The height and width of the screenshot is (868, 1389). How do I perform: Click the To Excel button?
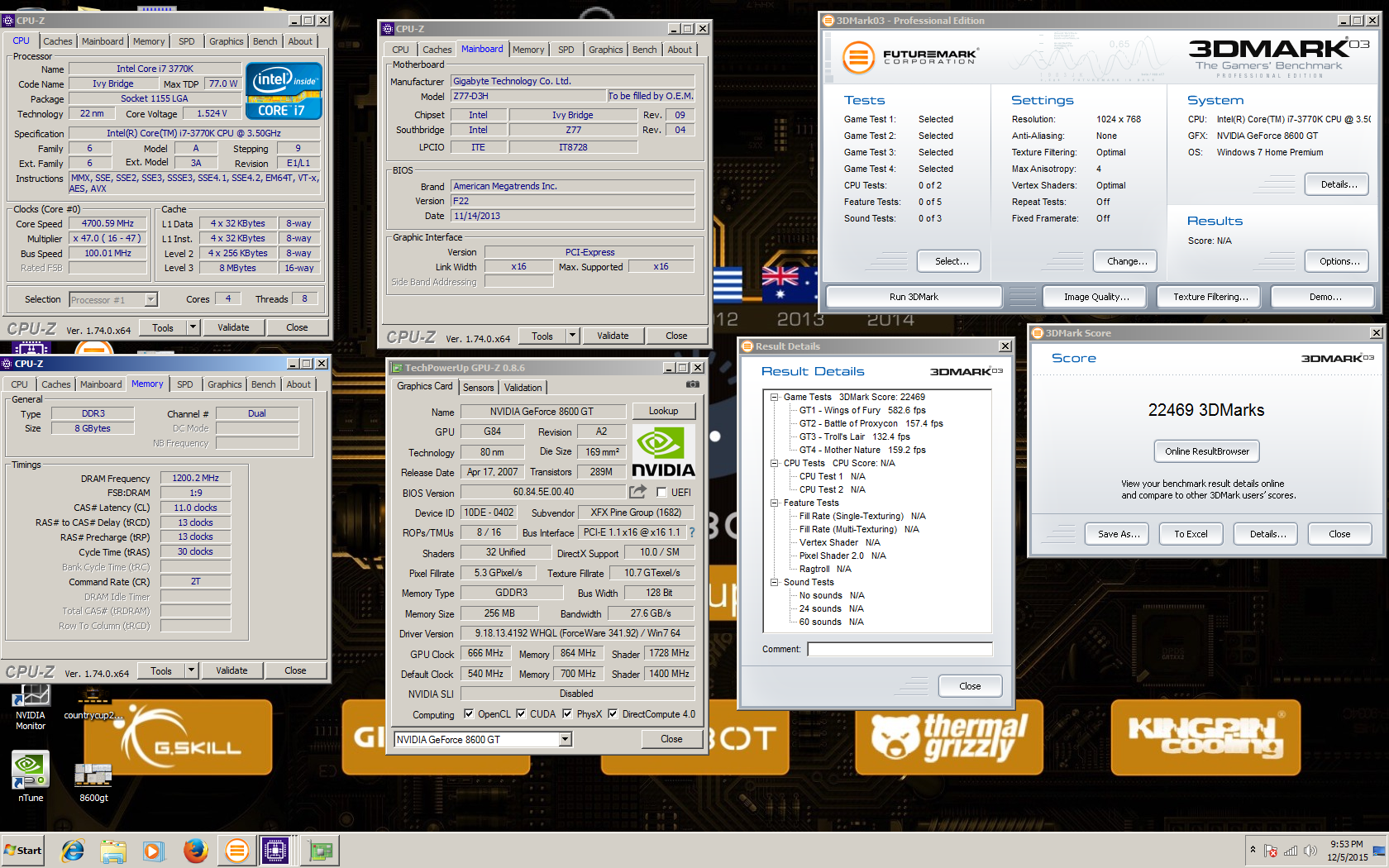tap(1191, 534)
